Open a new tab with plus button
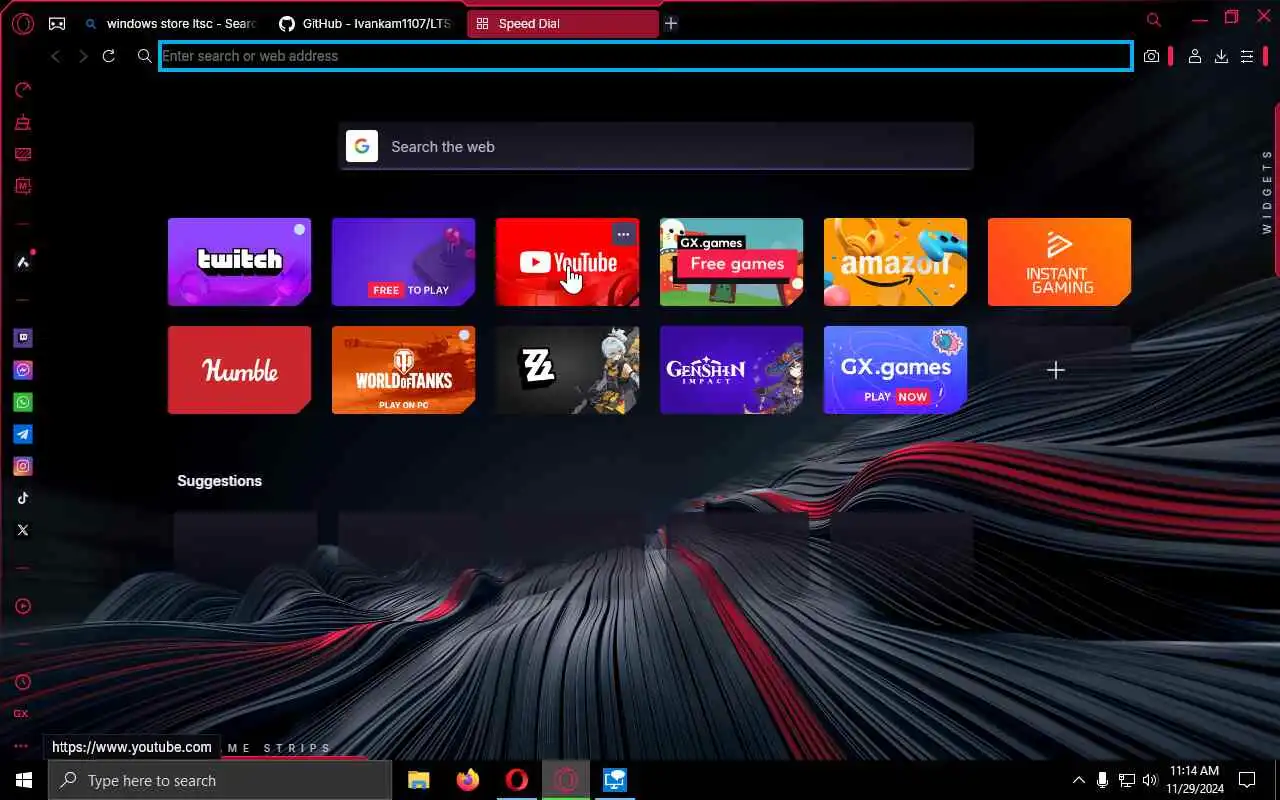The width and height of the screenshot is (1280, 800). coord(671,23)
